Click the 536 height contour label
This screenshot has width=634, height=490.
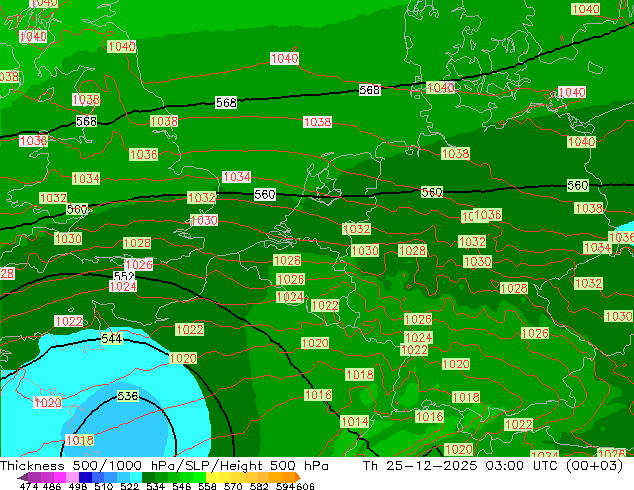[x=128, y=396]
